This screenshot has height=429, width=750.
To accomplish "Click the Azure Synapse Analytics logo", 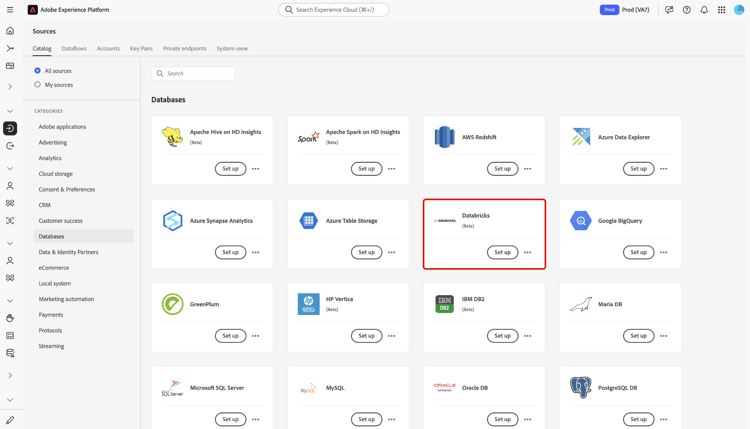I will [172, 220].
